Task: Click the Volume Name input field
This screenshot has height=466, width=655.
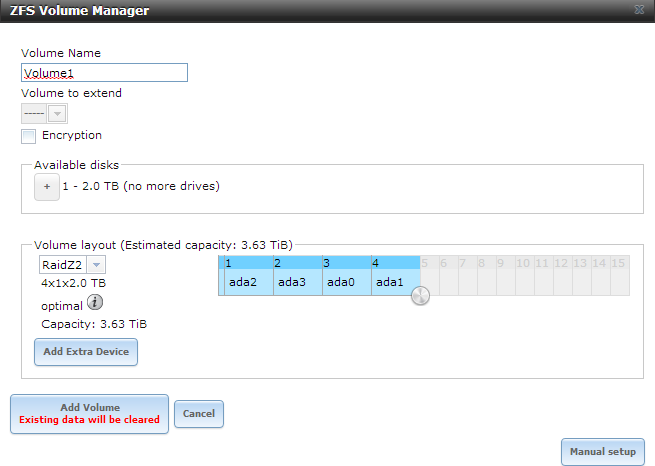Action: pyautogui.click(x=104, y=73)
